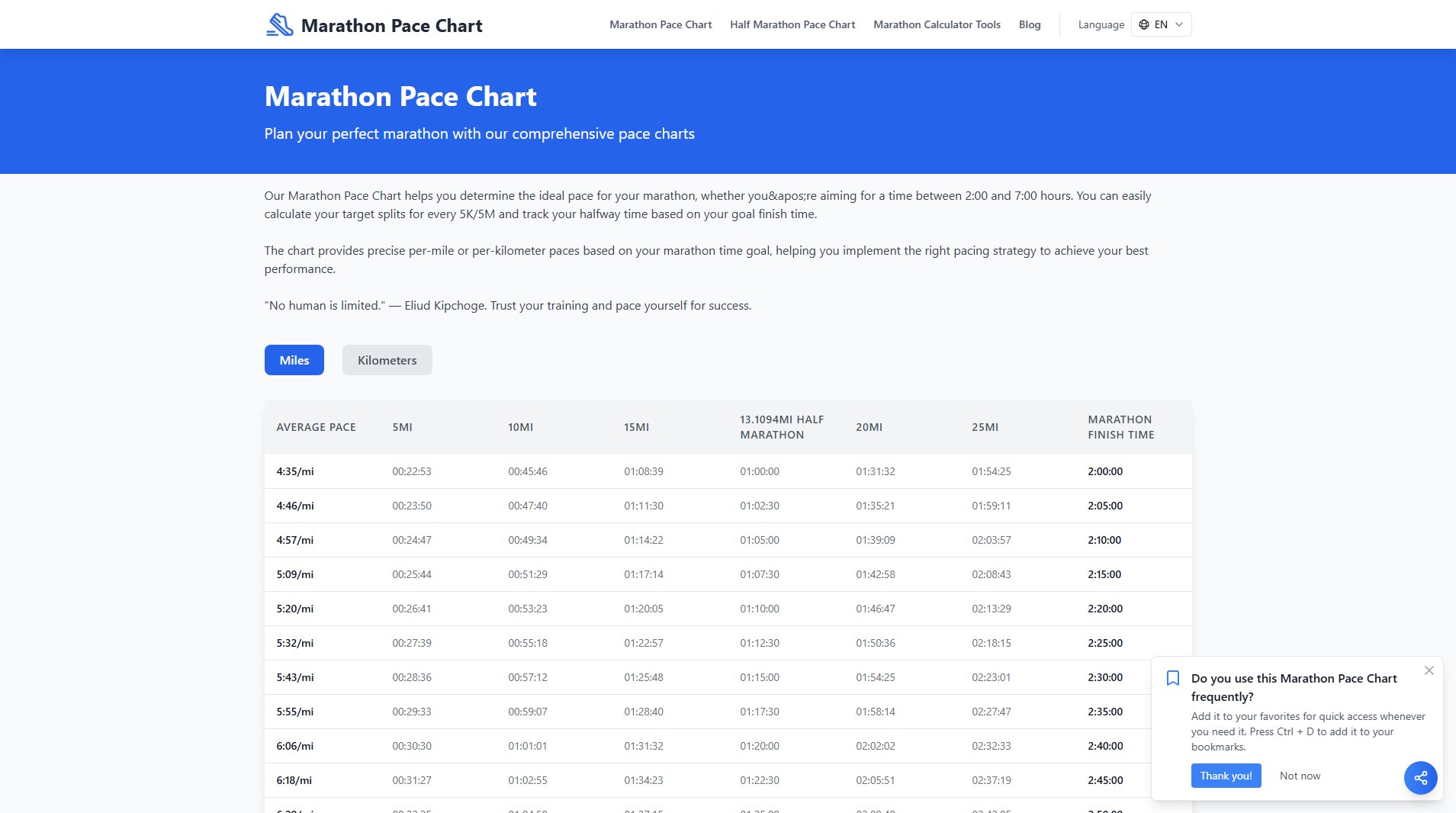Click the Average Pace column header

(316, 427)
